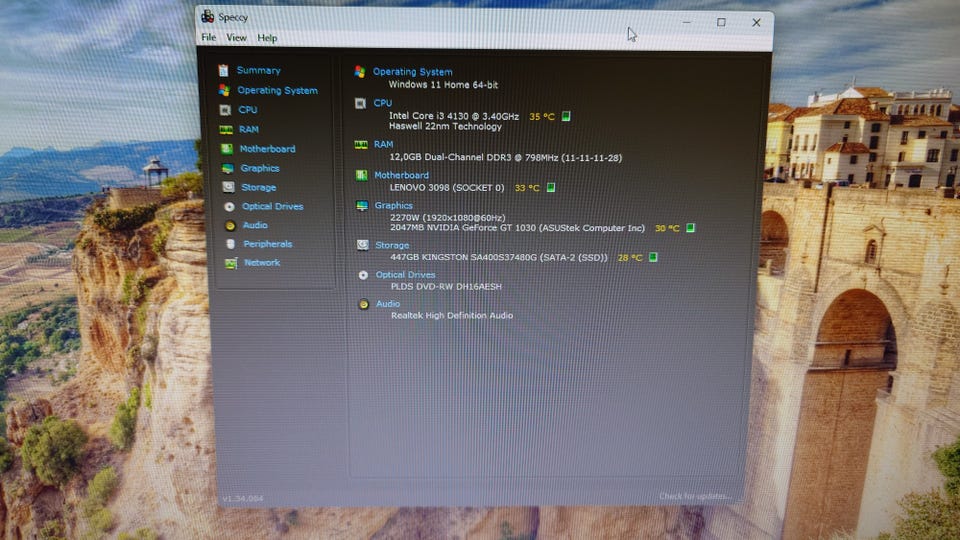
Task: Click the CPU temperature 35 °C value
Action: (542, 116)
